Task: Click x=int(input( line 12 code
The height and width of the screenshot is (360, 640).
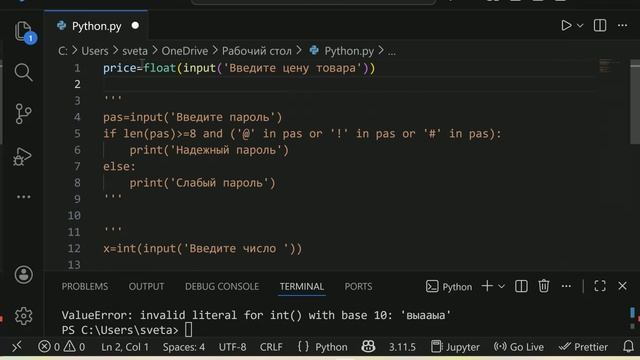Action: coord(202,249)
